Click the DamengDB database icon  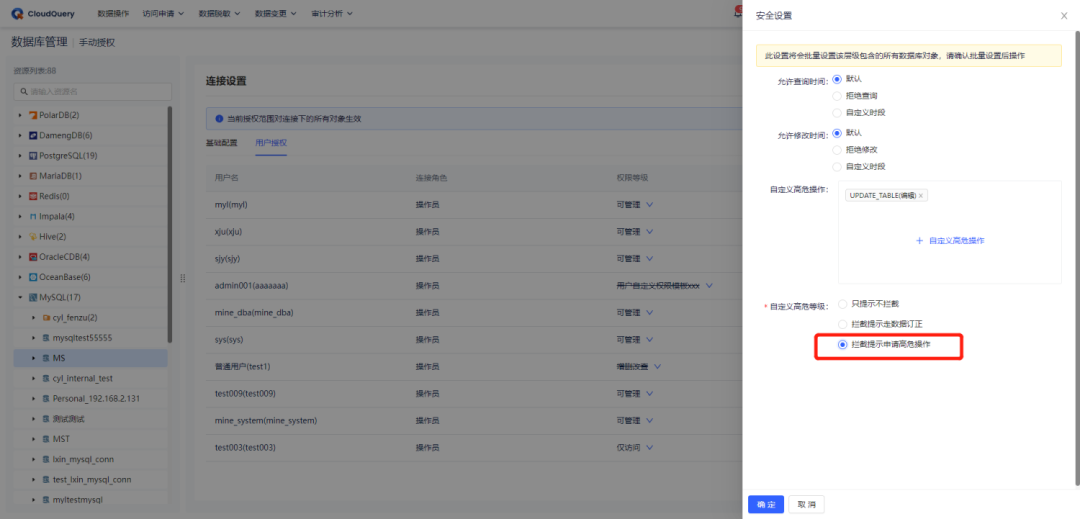(x=32, y=136)
